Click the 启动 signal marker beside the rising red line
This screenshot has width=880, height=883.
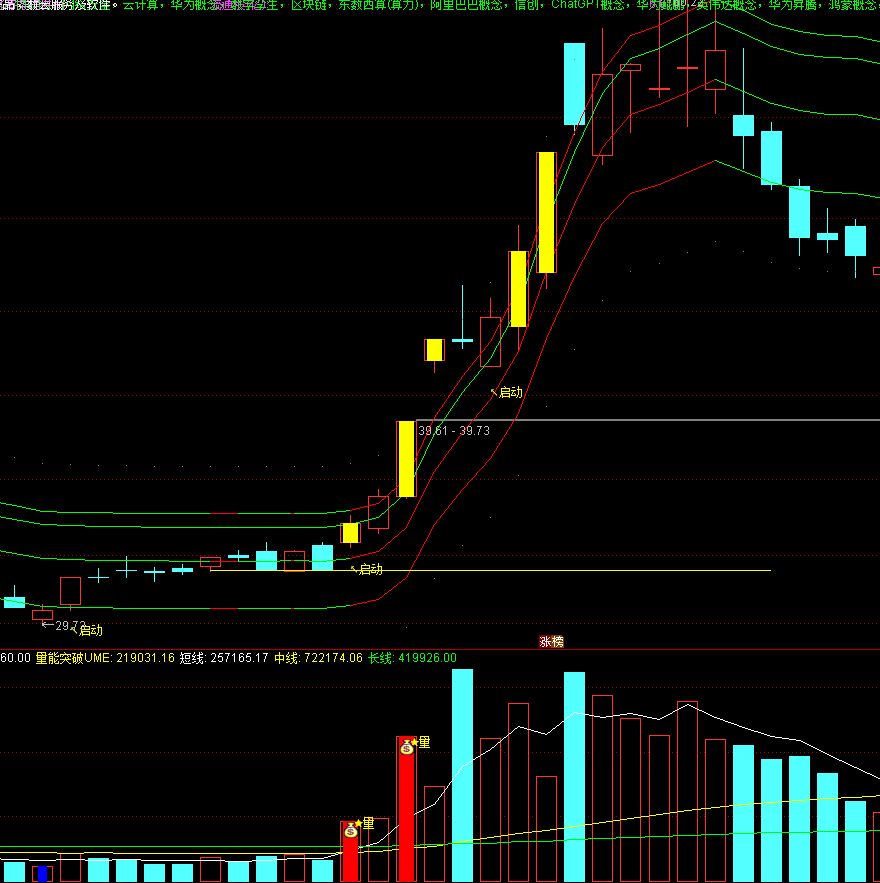coord(509,392)
